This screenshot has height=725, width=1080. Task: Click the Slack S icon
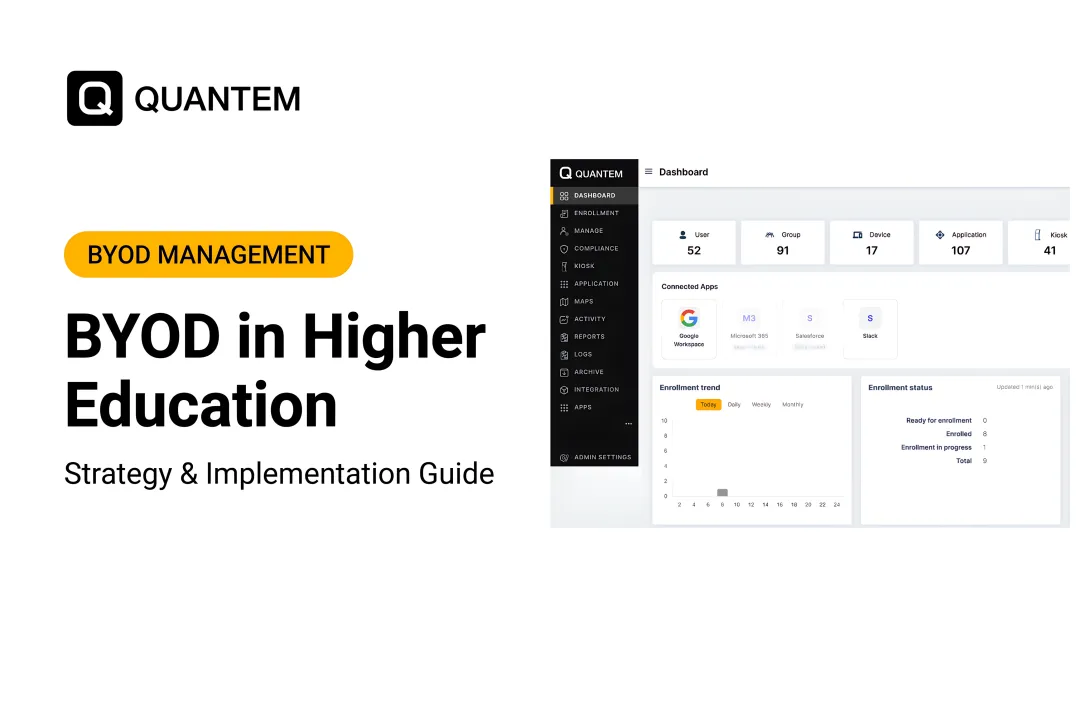[x=870, y=318]
